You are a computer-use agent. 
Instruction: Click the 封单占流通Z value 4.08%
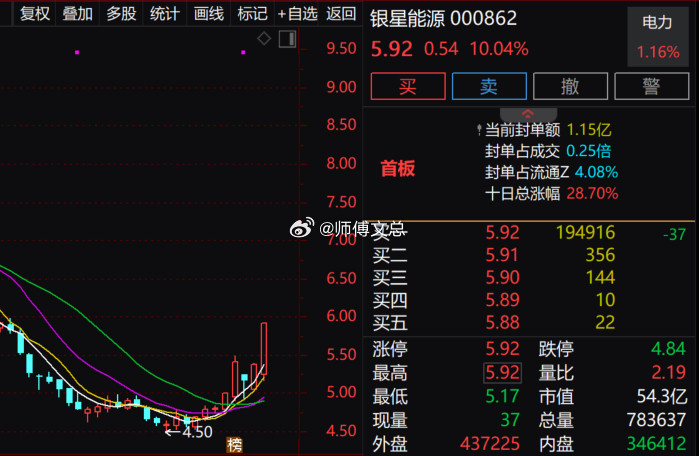tap(596, 172)
